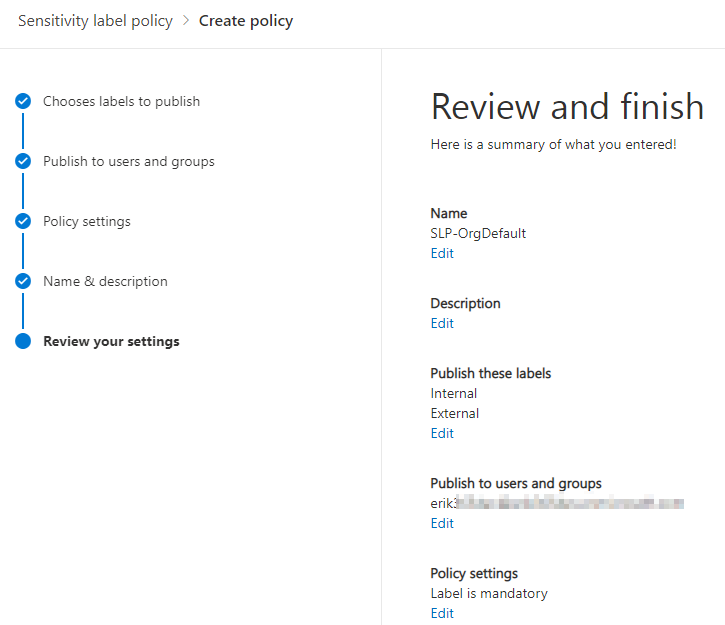Return to the Name & description step

tap(105, 281)
